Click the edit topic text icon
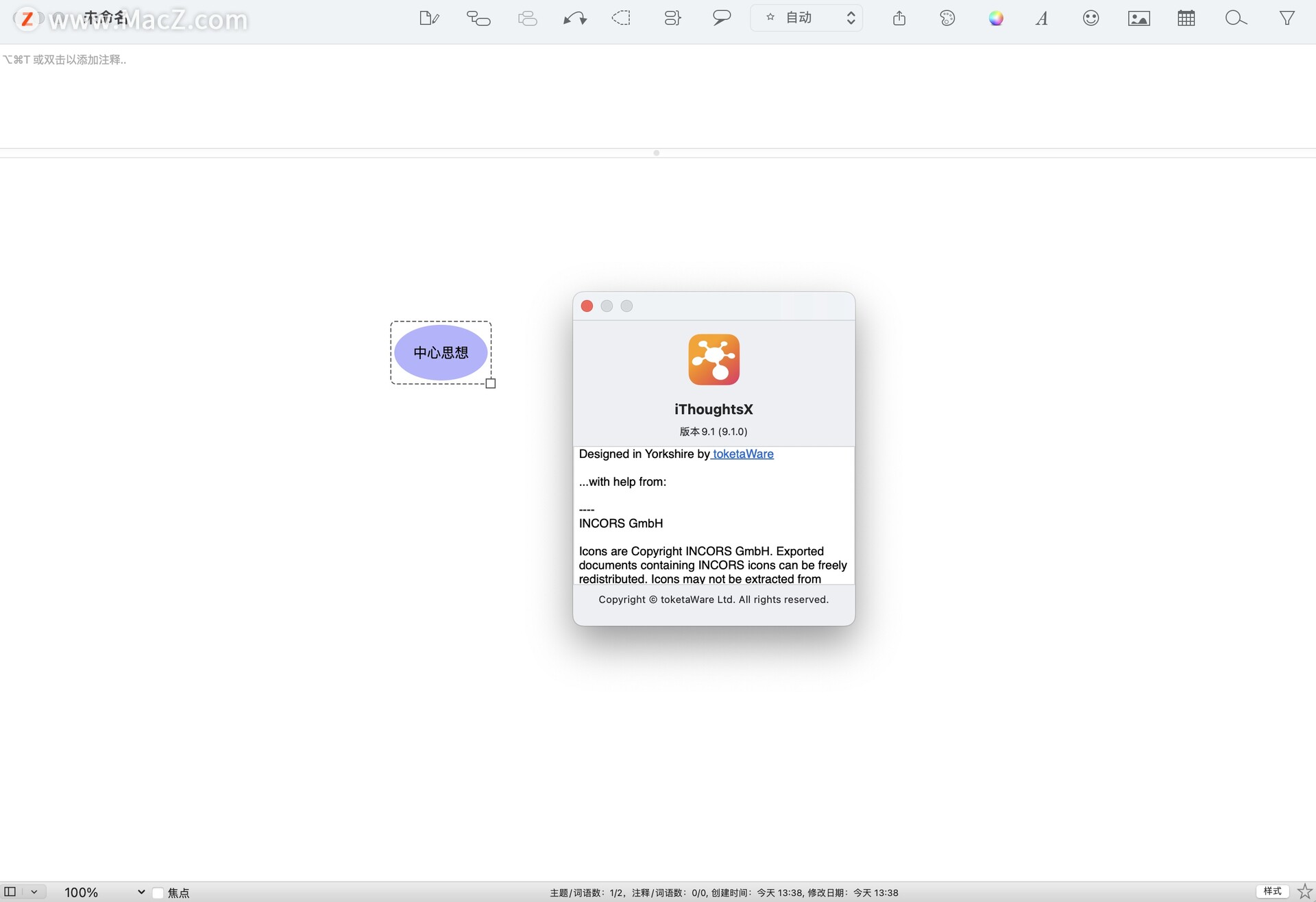The image size is (1316, 902). click(429, 19)
